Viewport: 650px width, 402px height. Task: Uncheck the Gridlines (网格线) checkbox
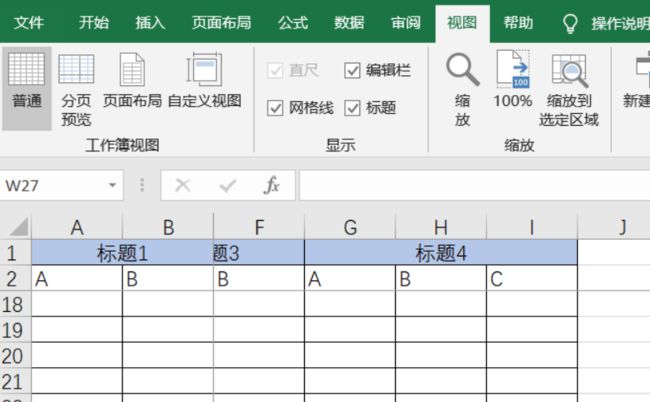click(x=275, y=108)
